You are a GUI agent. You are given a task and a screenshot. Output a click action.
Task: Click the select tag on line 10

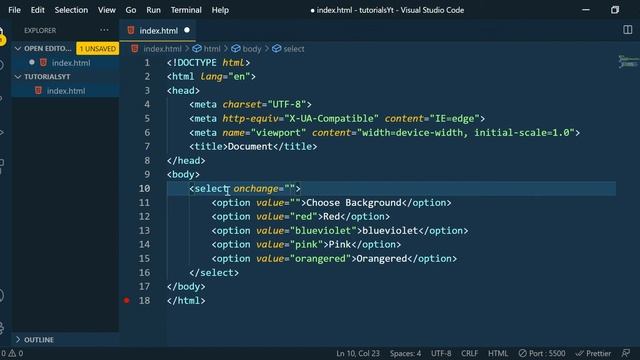point(211,189)
